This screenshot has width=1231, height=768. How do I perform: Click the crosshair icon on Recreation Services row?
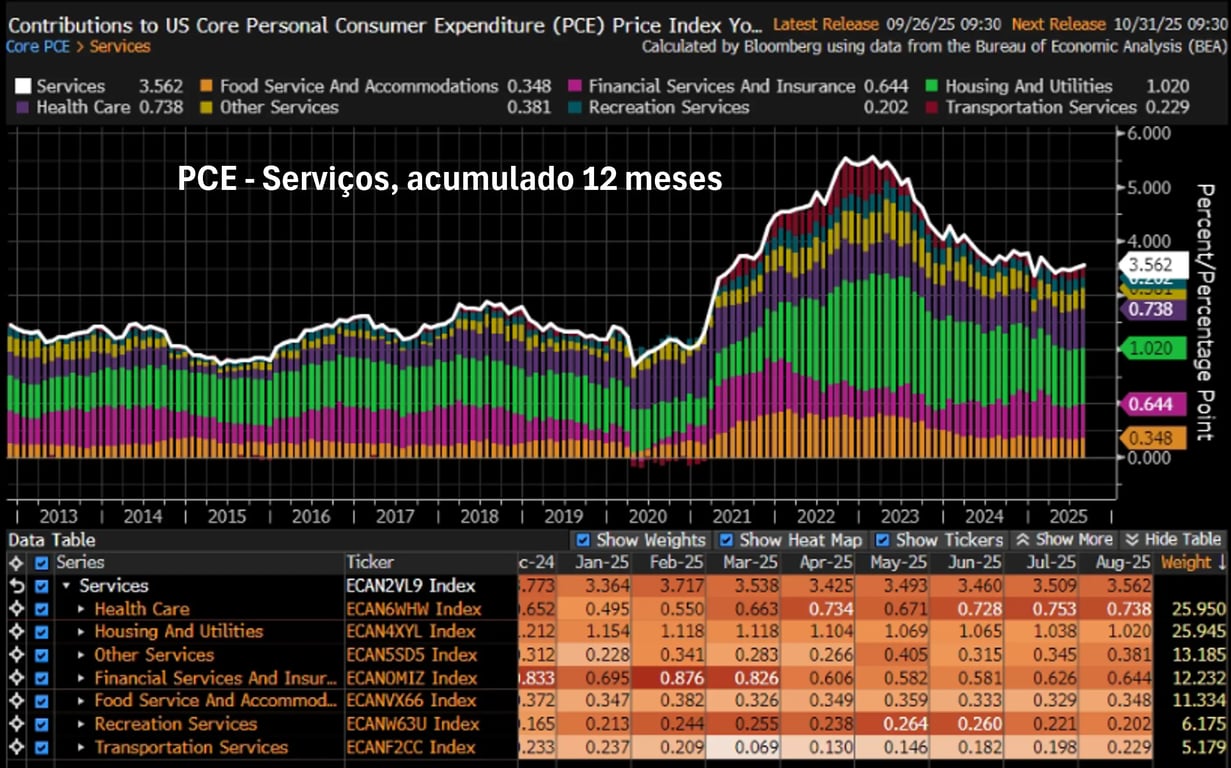[x=16, y=724]
